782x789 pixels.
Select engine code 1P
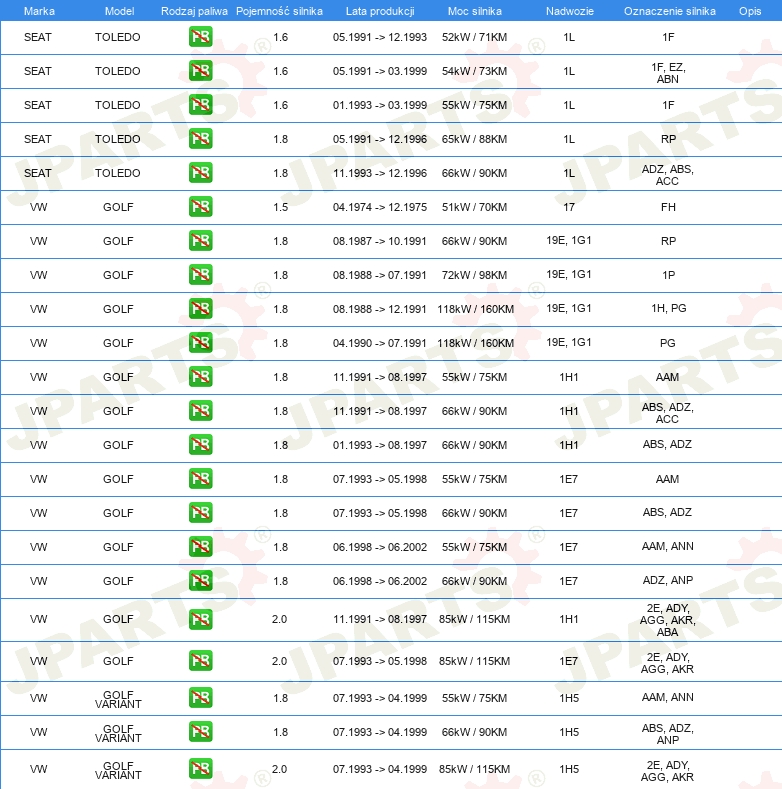click(x=668, y=275)
